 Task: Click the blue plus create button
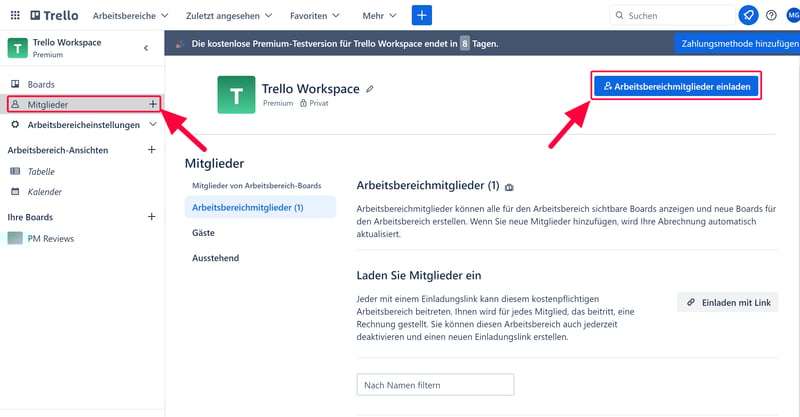(422, 16)
